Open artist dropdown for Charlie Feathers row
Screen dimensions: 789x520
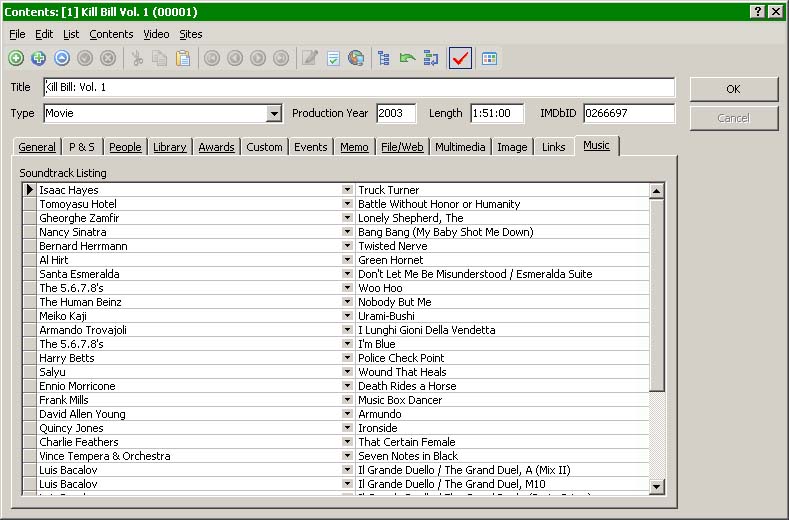[x=347, y=441]
